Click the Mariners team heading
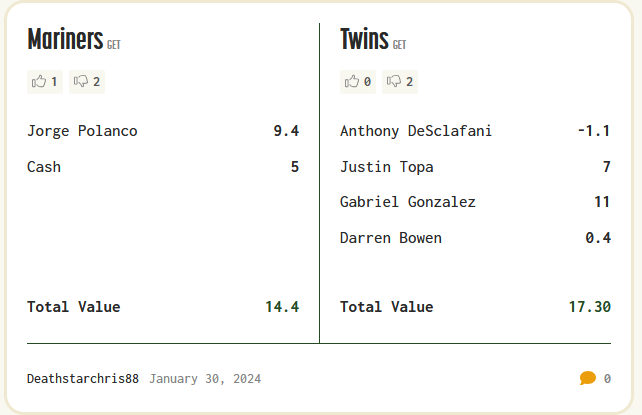The width and height of the screenshot is (642, 415). pos(65,40)
